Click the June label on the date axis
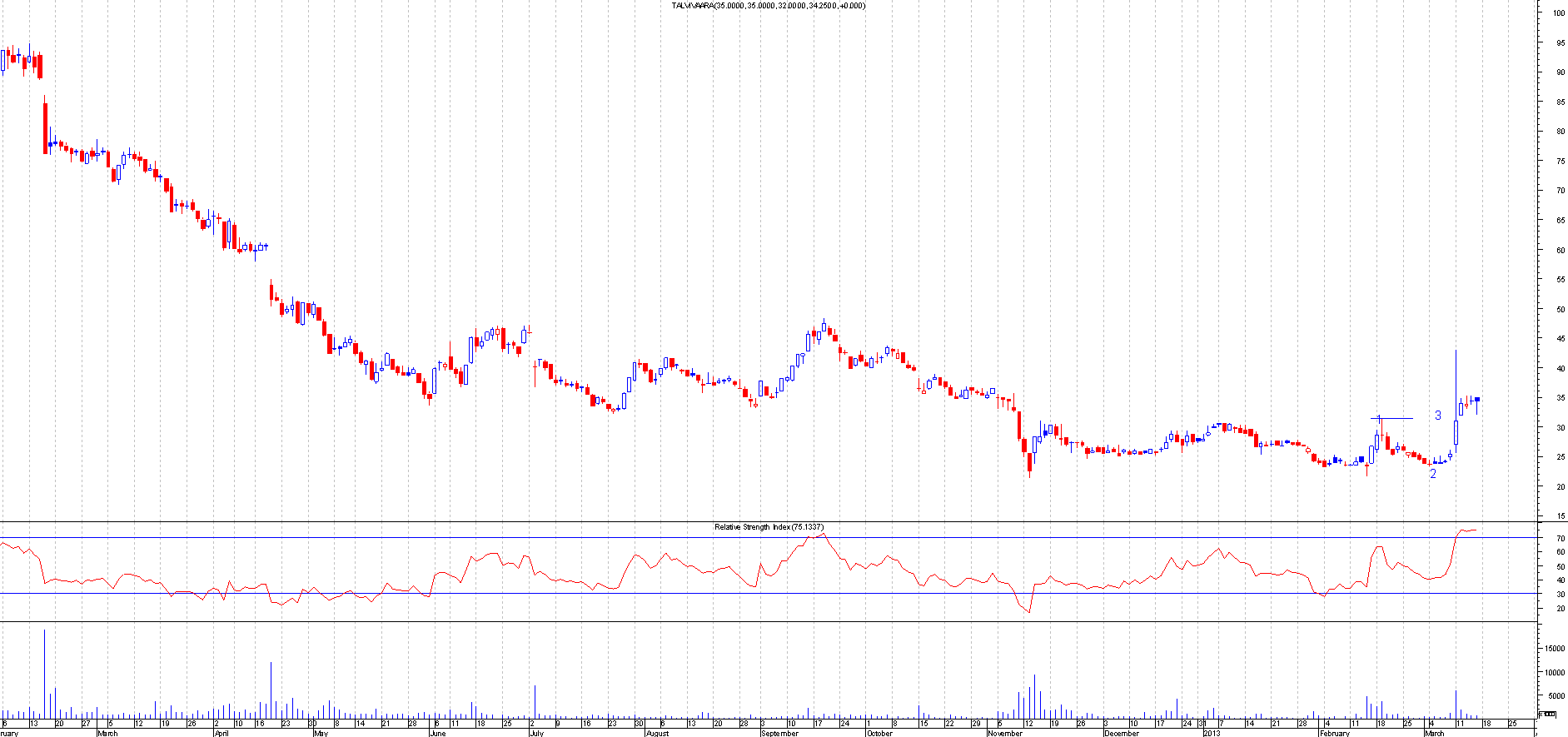The image size is (1568, 737). (437, 734)
